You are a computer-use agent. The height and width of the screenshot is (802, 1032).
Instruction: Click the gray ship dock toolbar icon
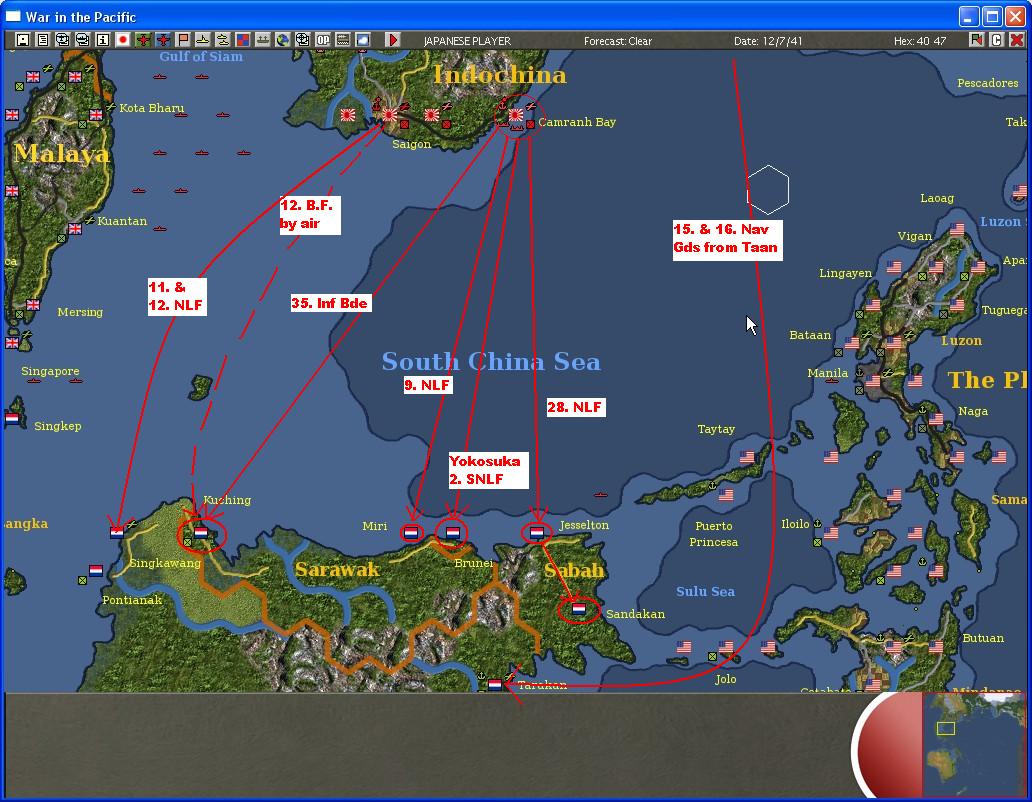click(x=263, y=40)
